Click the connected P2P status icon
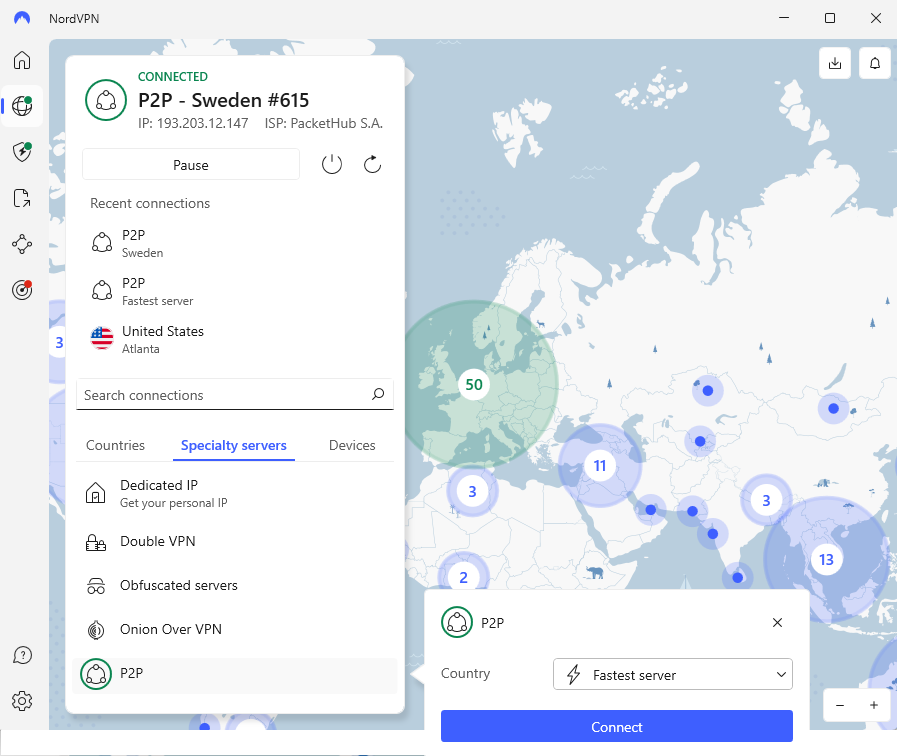Image resolution: width=897 pixels, height=756 pixels. tap(106, 100)
